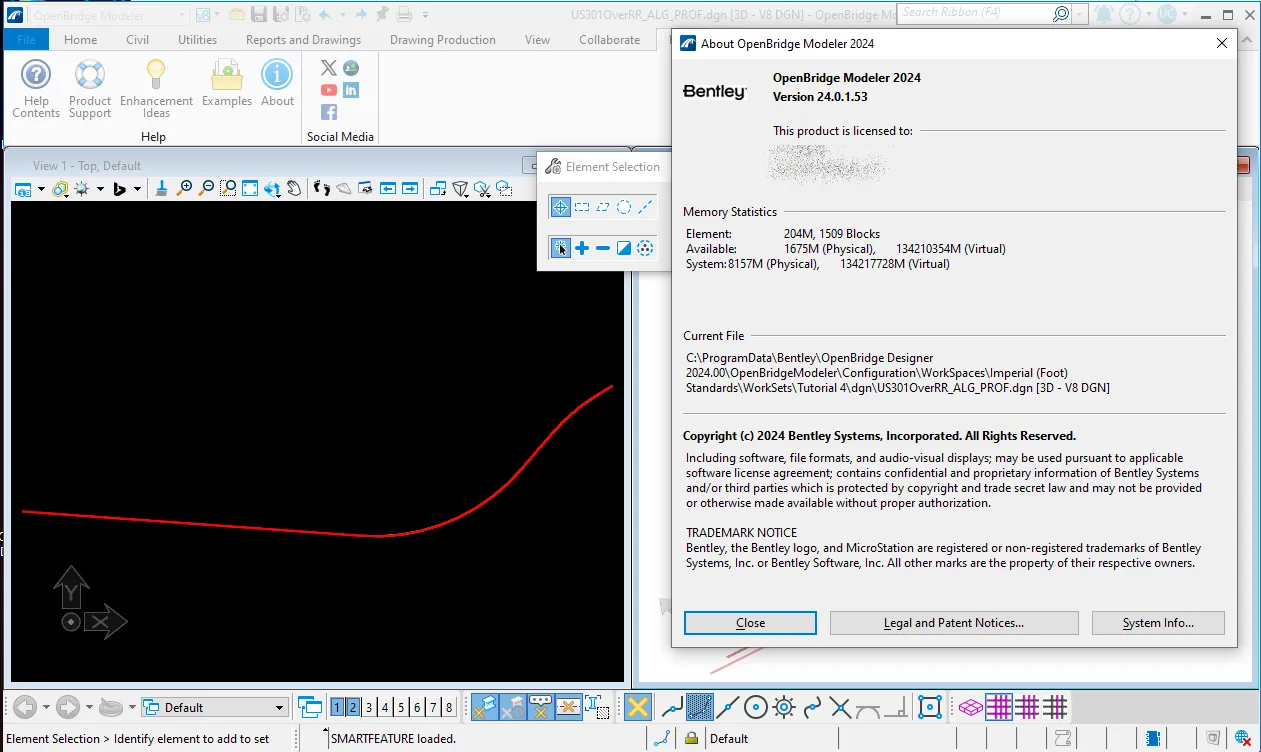Screen dimensions: 1261x752
Task: Toggle view 5 button in view toggles
Action: pyautogui.click(x=401, y=707)
